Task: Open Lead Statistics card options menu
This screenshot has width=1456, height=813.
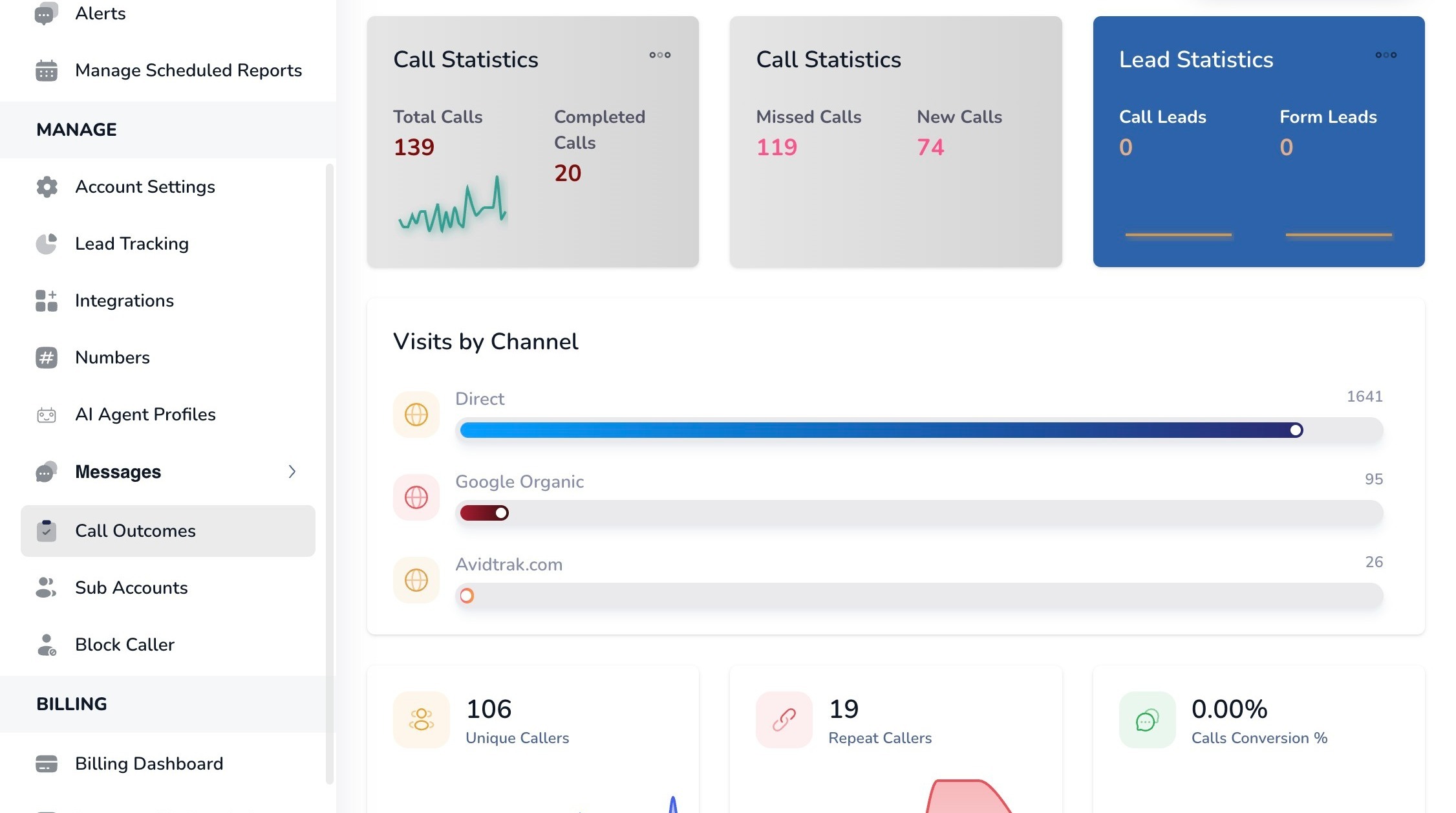Action: [1386, 55]
